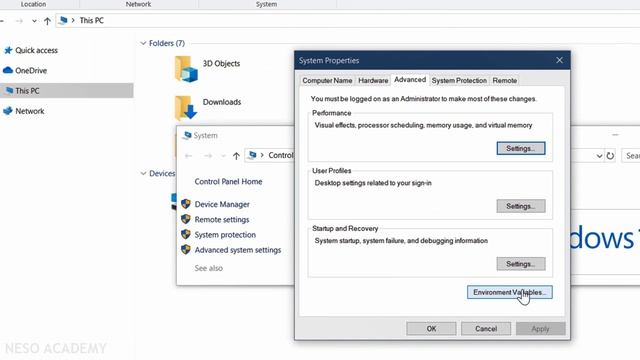Click the Network ribbon group label
Image resolution: width=640 pixels, height=360 pixels.
(138, 4)
